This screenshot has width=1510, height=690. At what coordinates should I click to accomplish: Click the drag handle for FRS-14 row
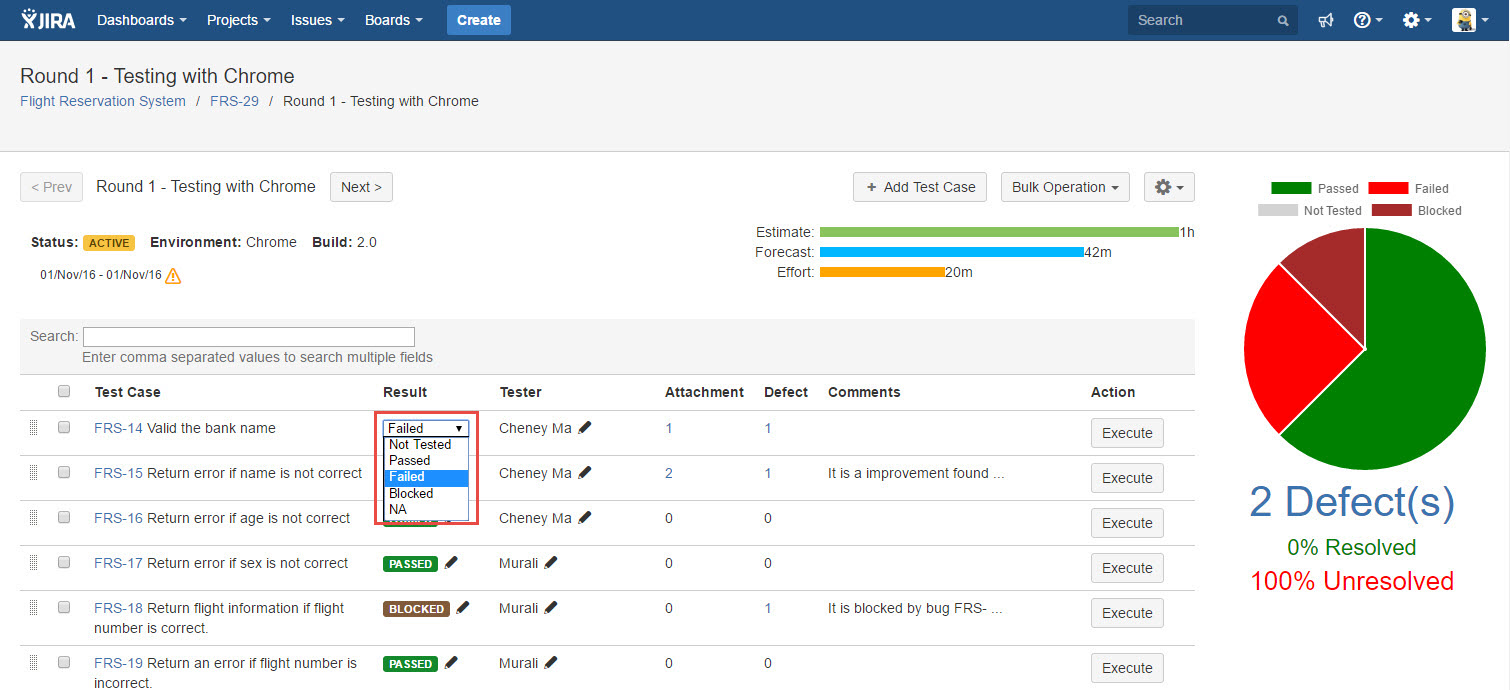(x=33, y=427)
